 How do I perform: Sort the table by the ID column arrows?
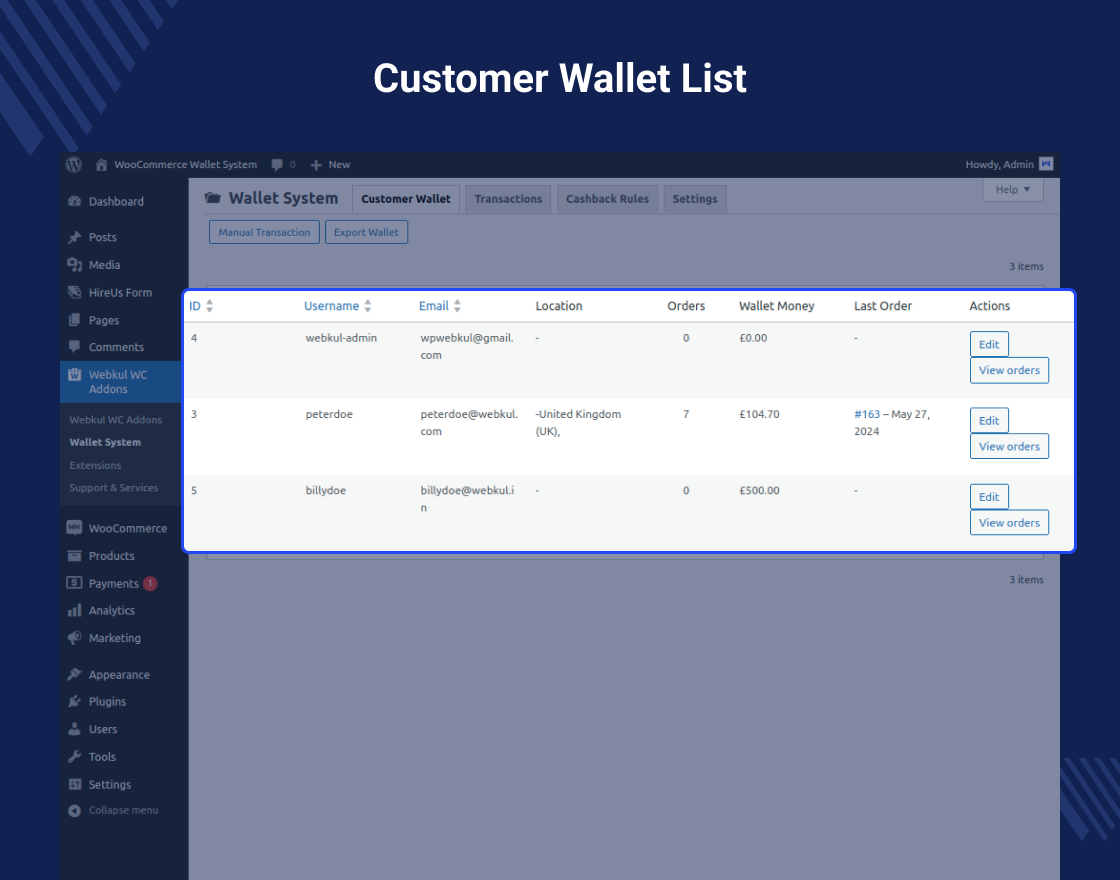(x=210, y=306)
